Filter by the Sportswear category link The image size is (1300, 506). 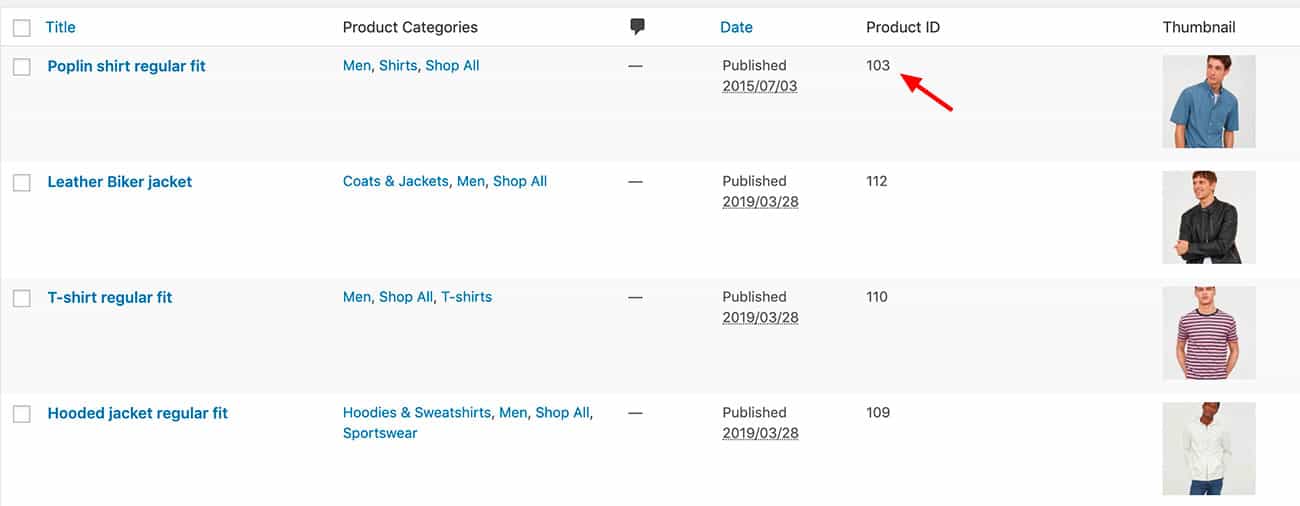[380, 433]
